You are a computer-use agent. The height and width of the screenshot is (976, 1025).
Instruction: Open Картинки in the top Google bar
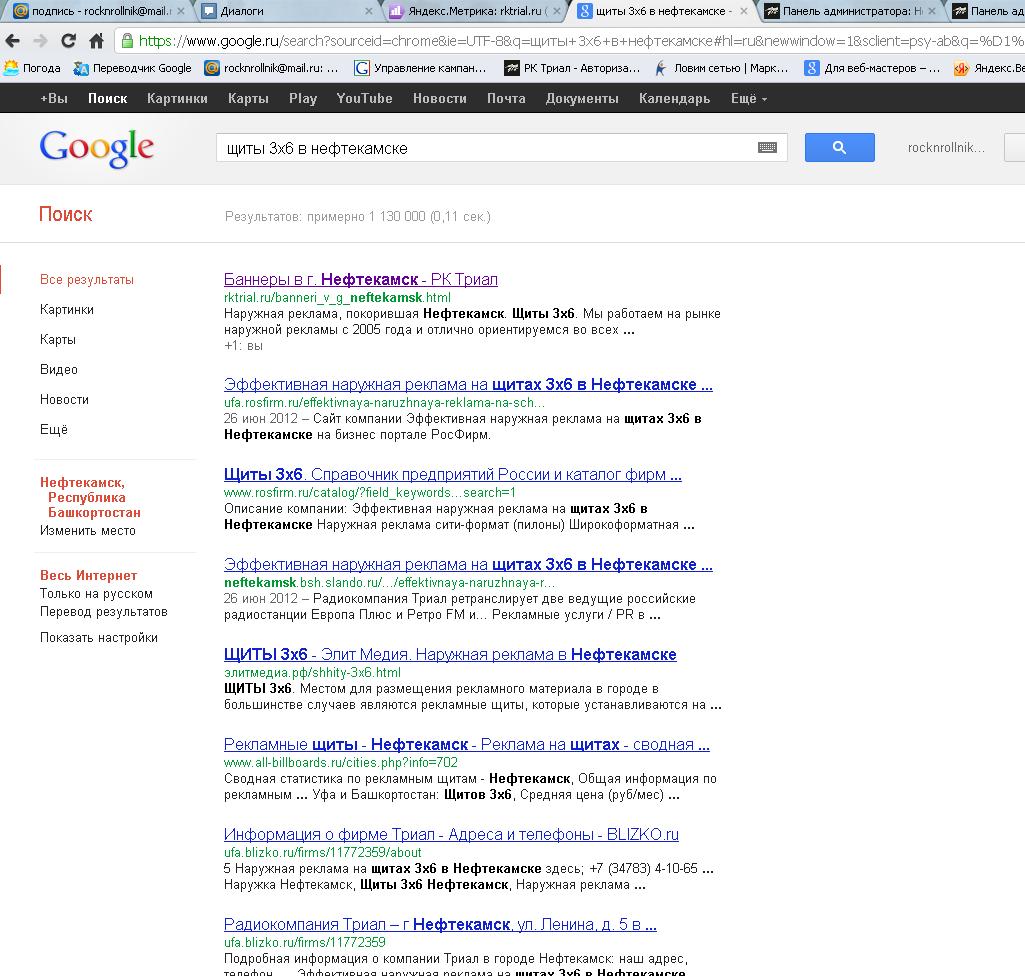pos(177,99)
